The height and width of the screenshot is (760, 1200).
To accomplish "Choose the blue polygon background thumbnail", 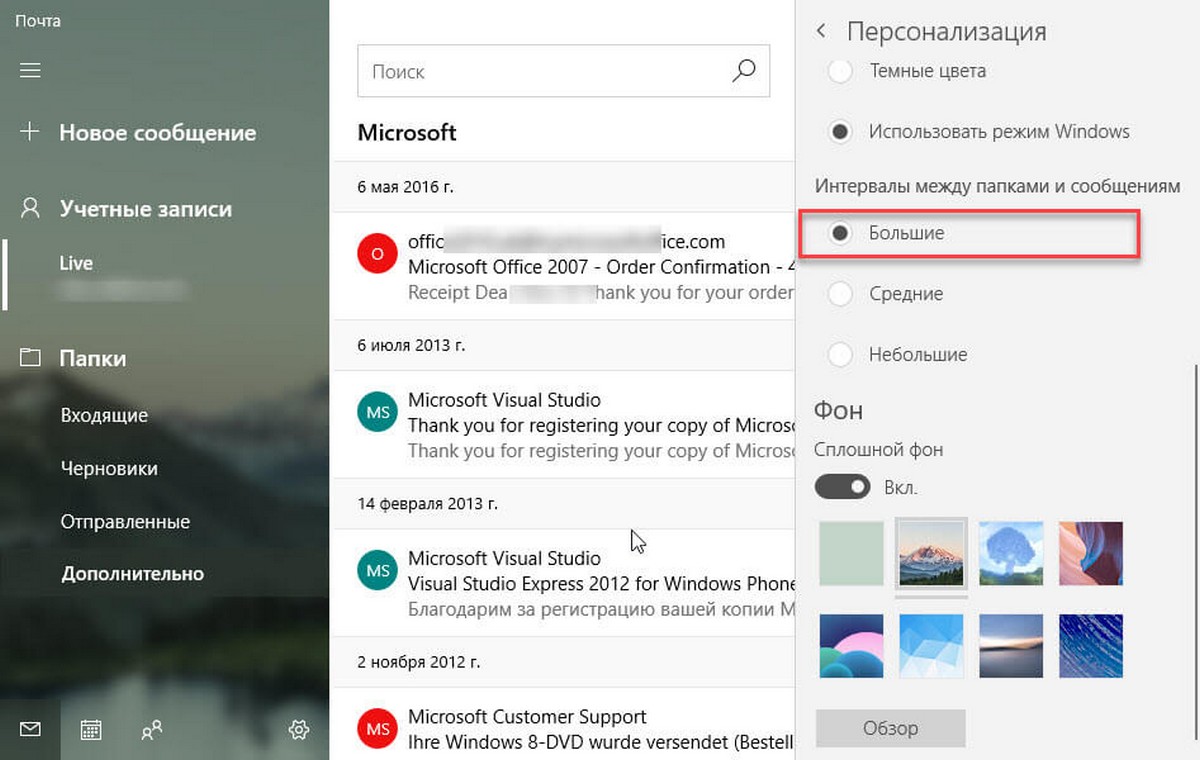I will 931,647.
